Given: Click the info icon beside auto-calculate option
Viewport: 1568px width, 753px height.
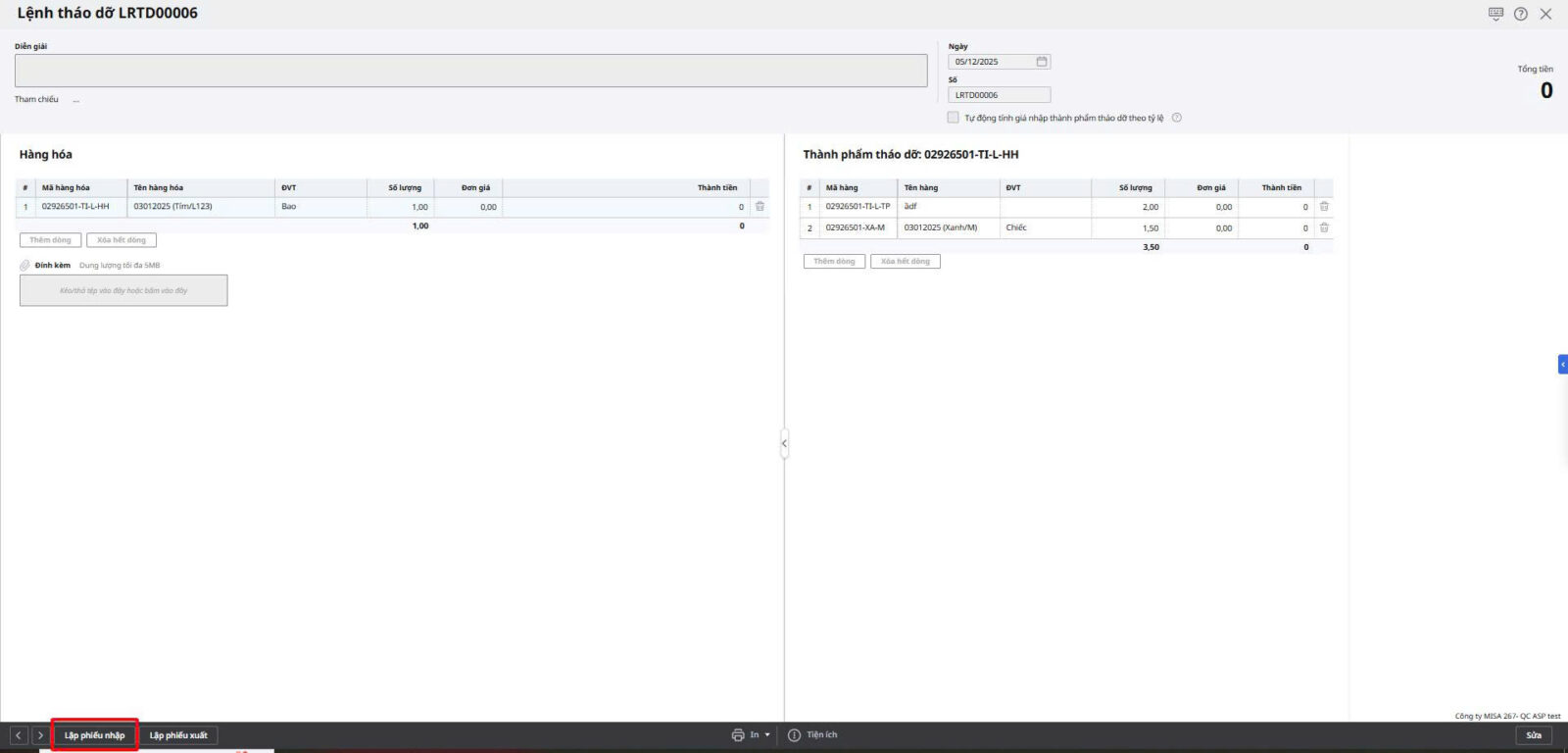Looking at the screenshot, I should pyautogui.click(x=1177, y=118).
